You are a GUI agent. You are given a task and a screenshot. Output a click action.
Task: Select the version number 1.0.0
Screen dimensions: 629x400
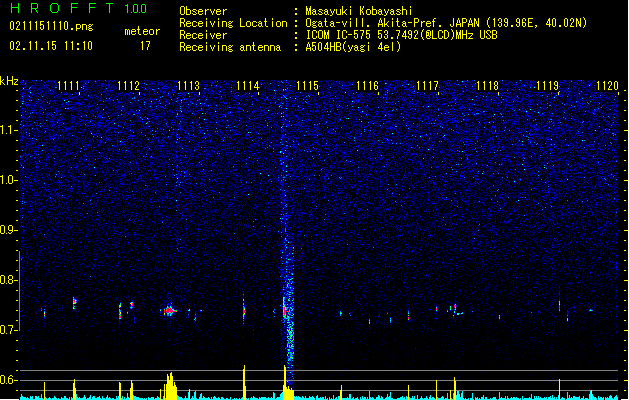136,9
